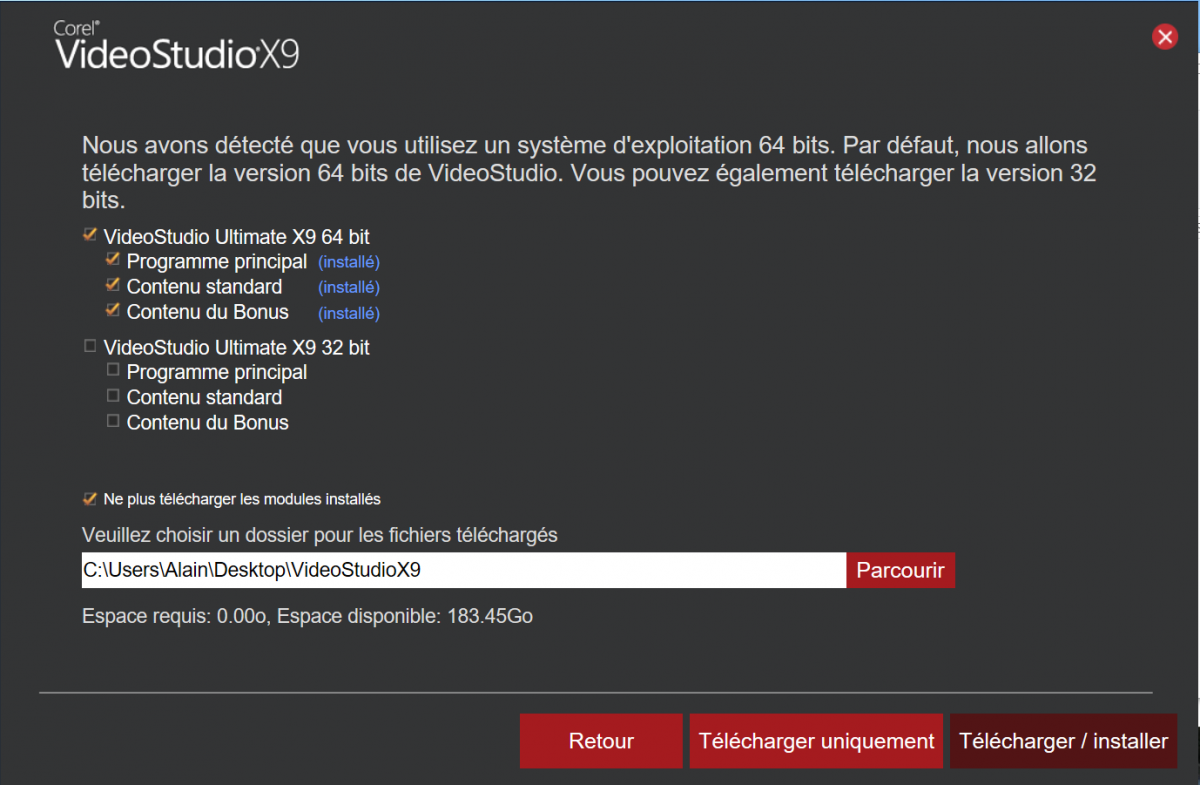Click the Espace requis status text

307,616
